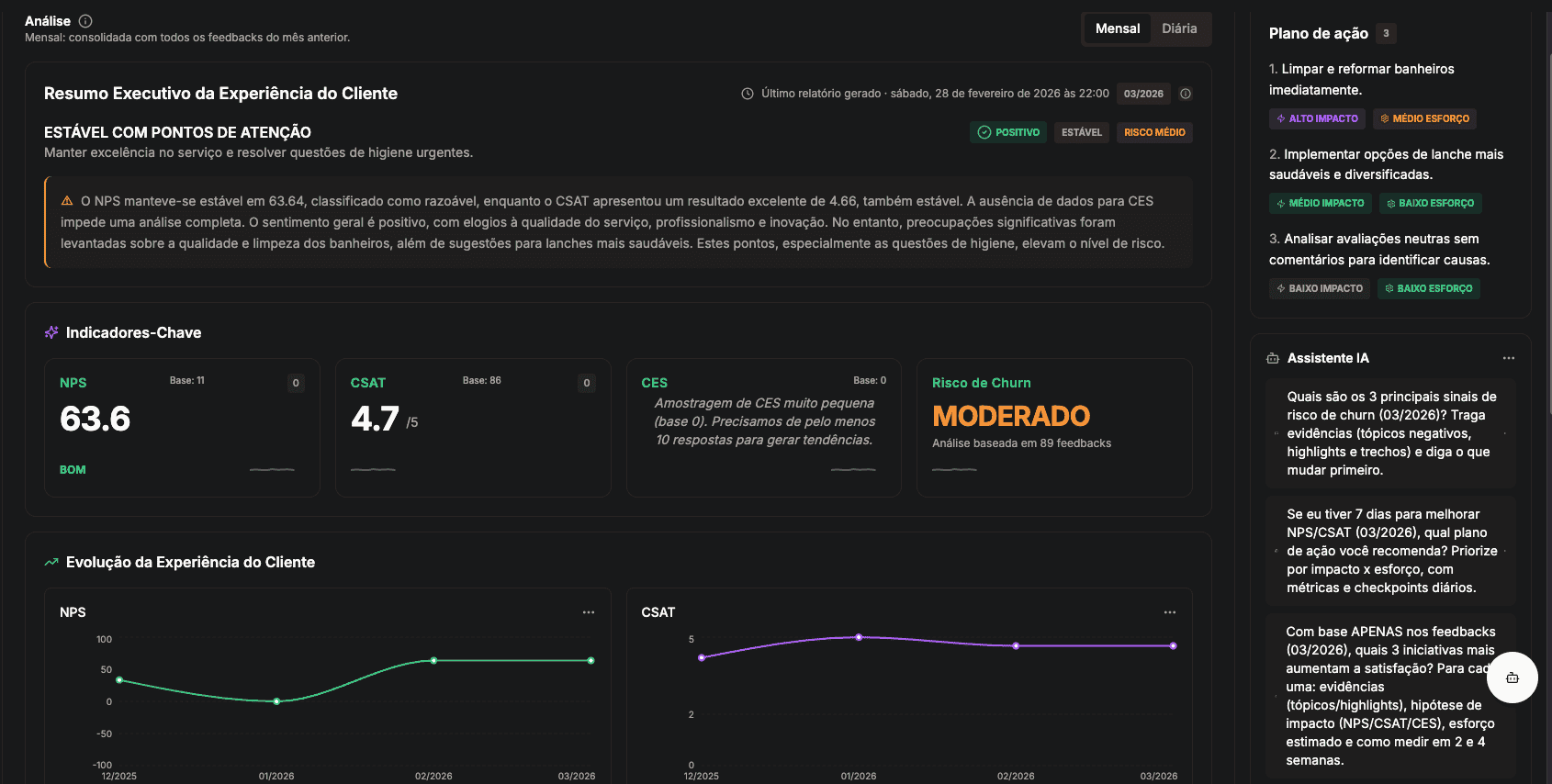
Task: Click the BOM rating label on NPS card
Action: 73,470
